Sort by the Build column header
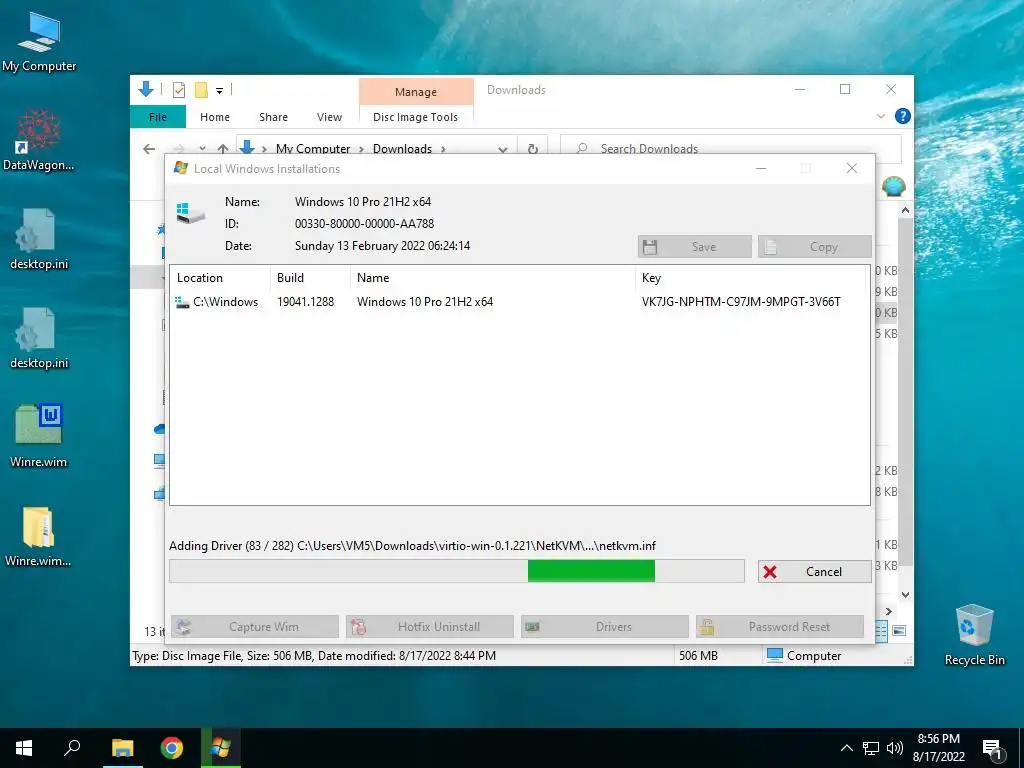The image size is (1024, 768). 310,278
